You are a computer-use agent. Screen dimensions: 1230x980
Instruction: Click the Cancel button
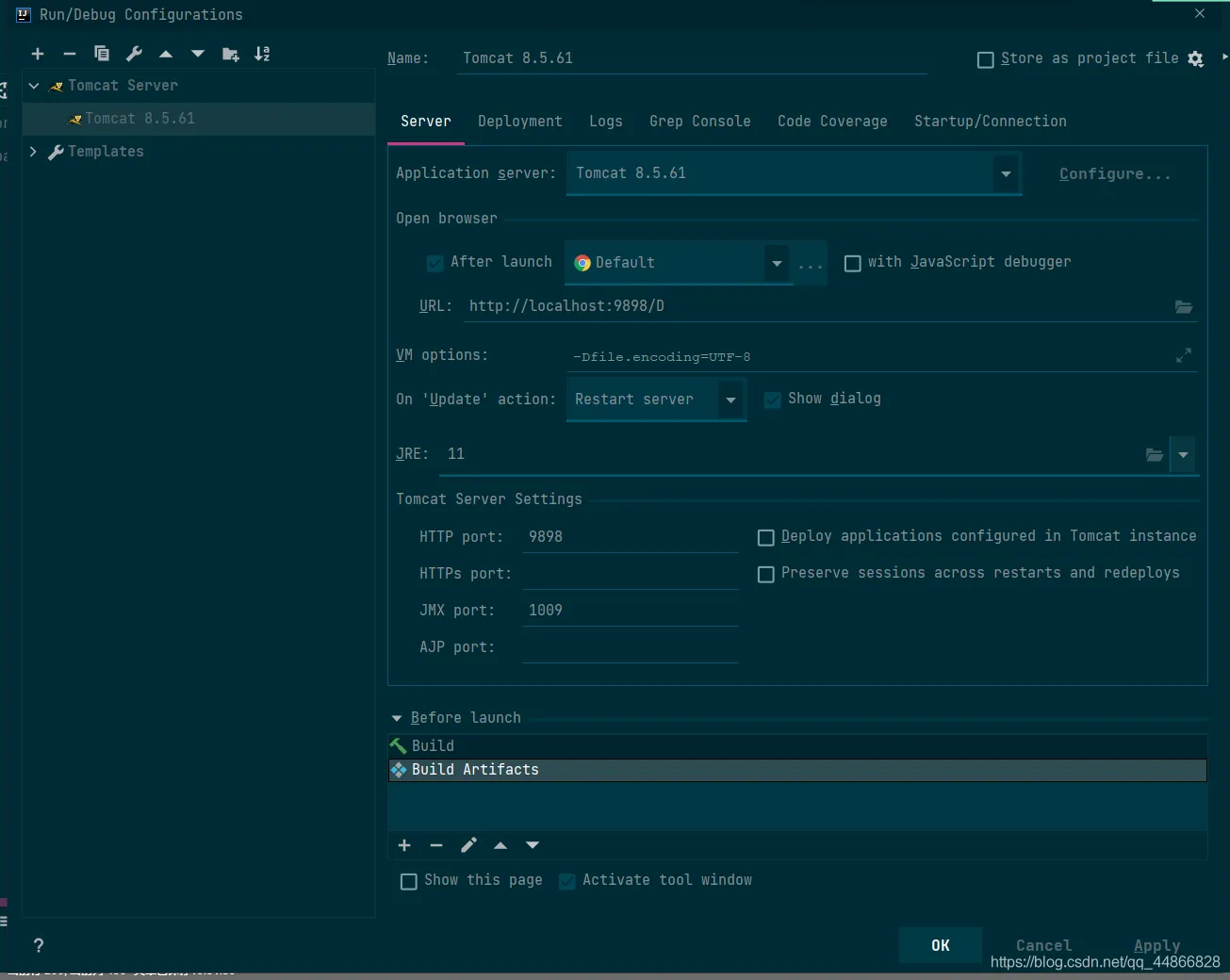point(1044,945)
